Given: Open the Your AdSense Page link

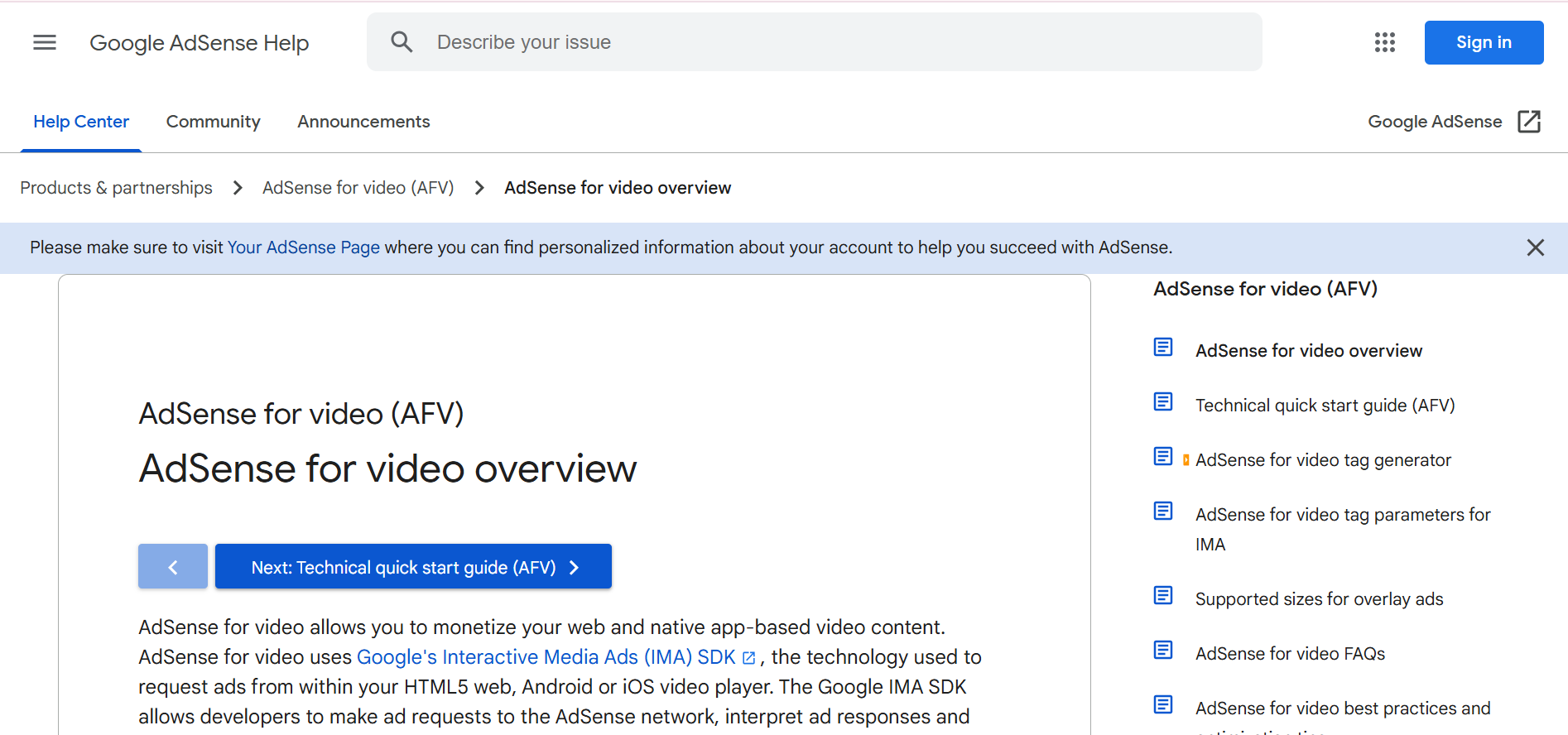Looking at the screenshot, I should pyautogui.click(x=304, y=247).
